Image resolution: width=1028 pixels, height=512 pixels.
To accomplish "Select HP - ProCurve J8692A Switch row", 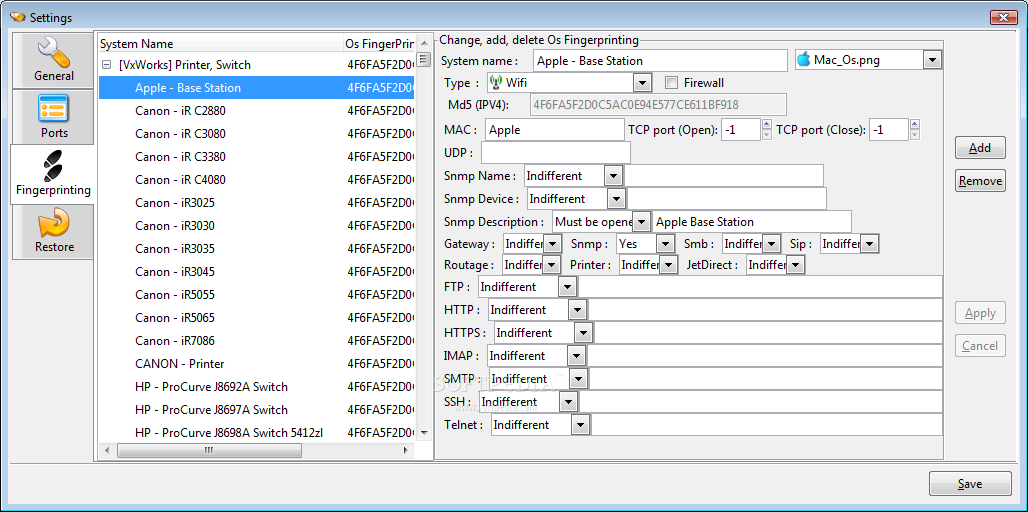I will pos(256,387).
